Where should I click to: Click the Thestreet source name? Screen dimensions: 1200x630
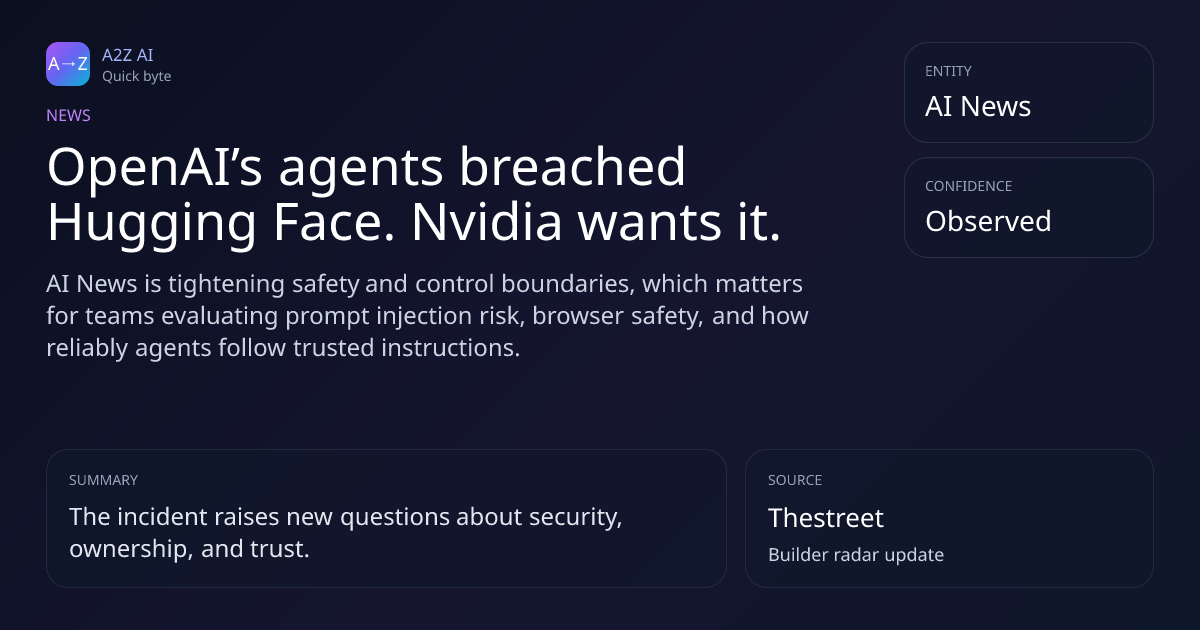(826, 518)
